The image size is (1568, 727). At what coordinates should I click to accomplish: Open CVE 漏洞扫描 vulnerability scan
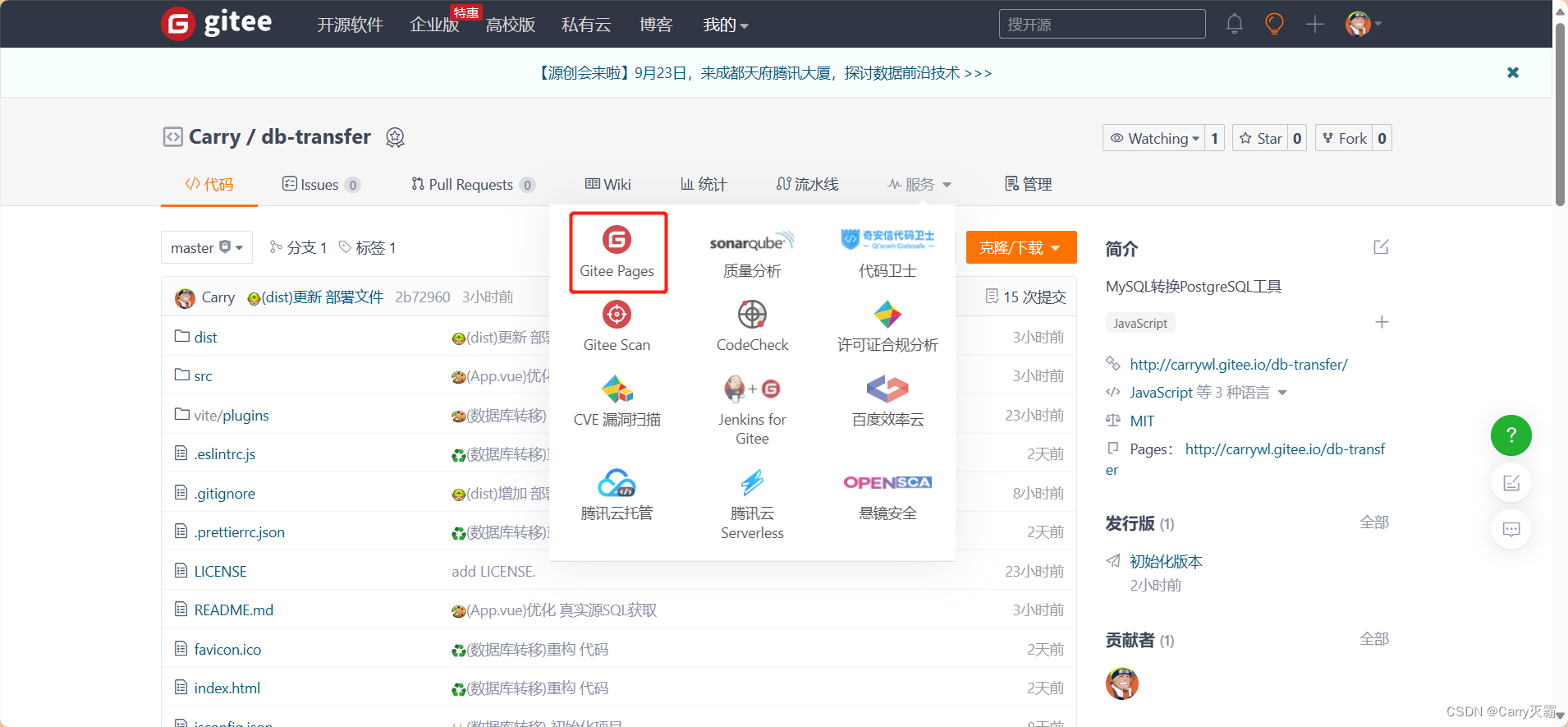[x=617, y=401]
